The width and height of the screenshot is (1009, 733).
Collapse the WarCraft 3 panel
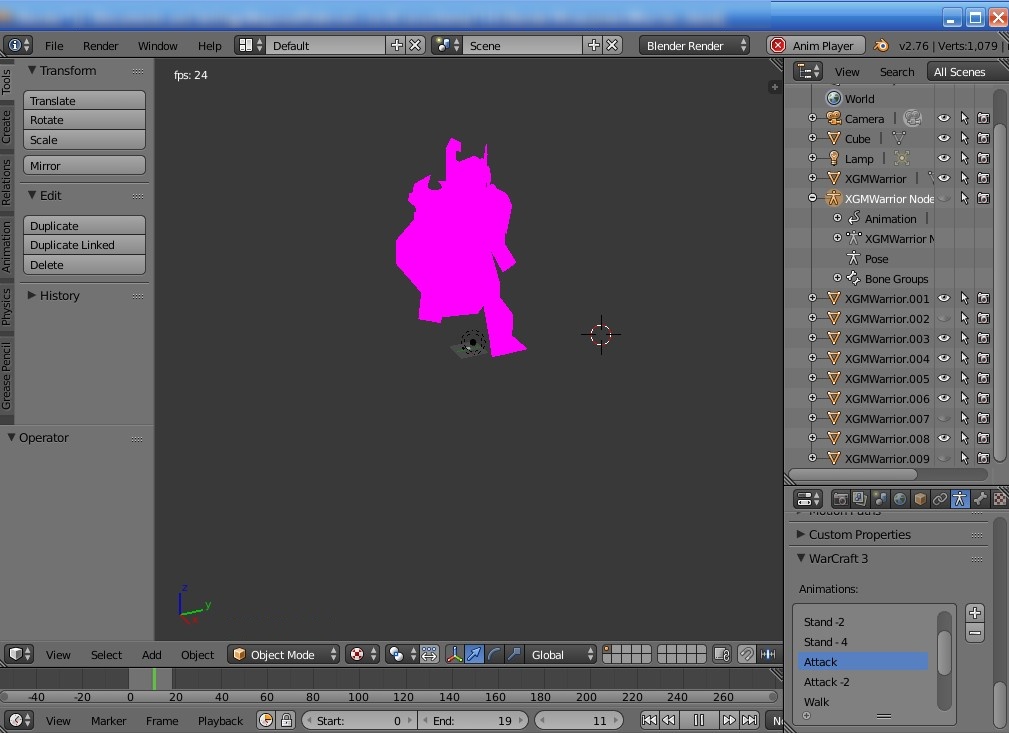801,558
